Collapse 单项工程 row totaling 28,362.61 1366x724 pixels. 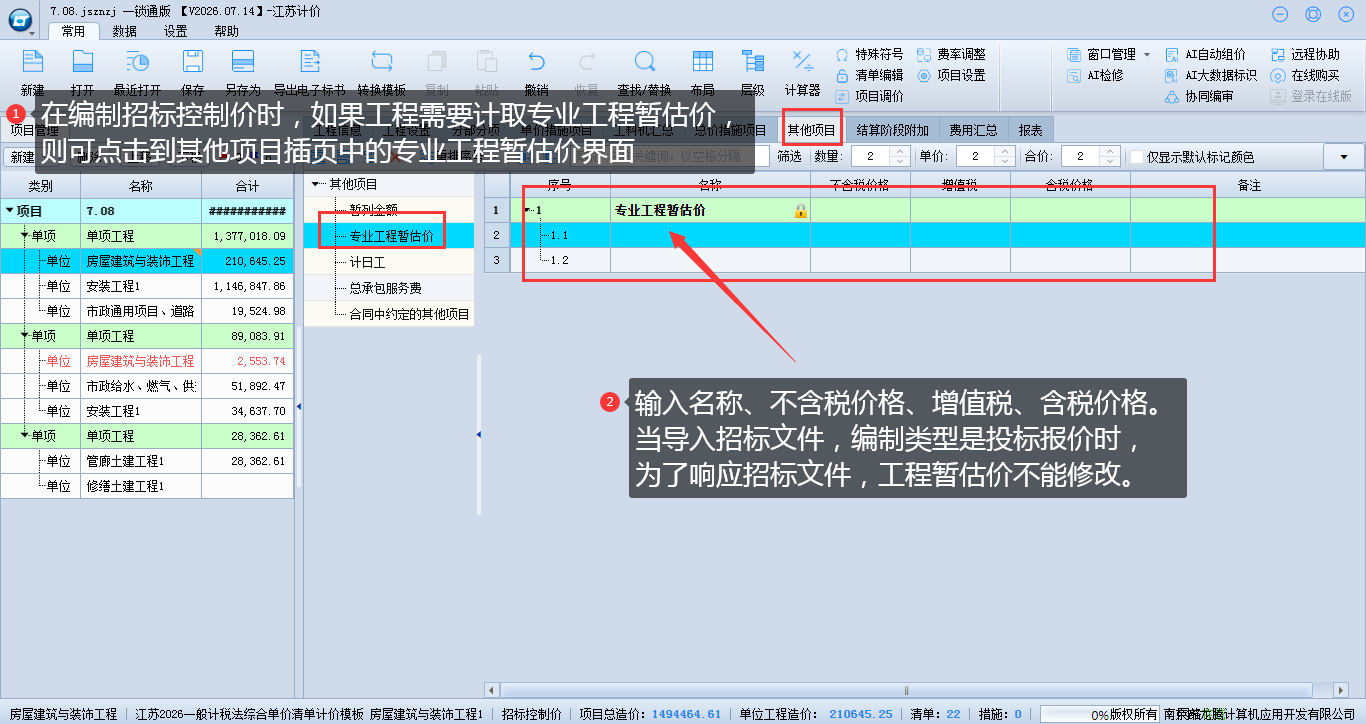pos(25,436)
